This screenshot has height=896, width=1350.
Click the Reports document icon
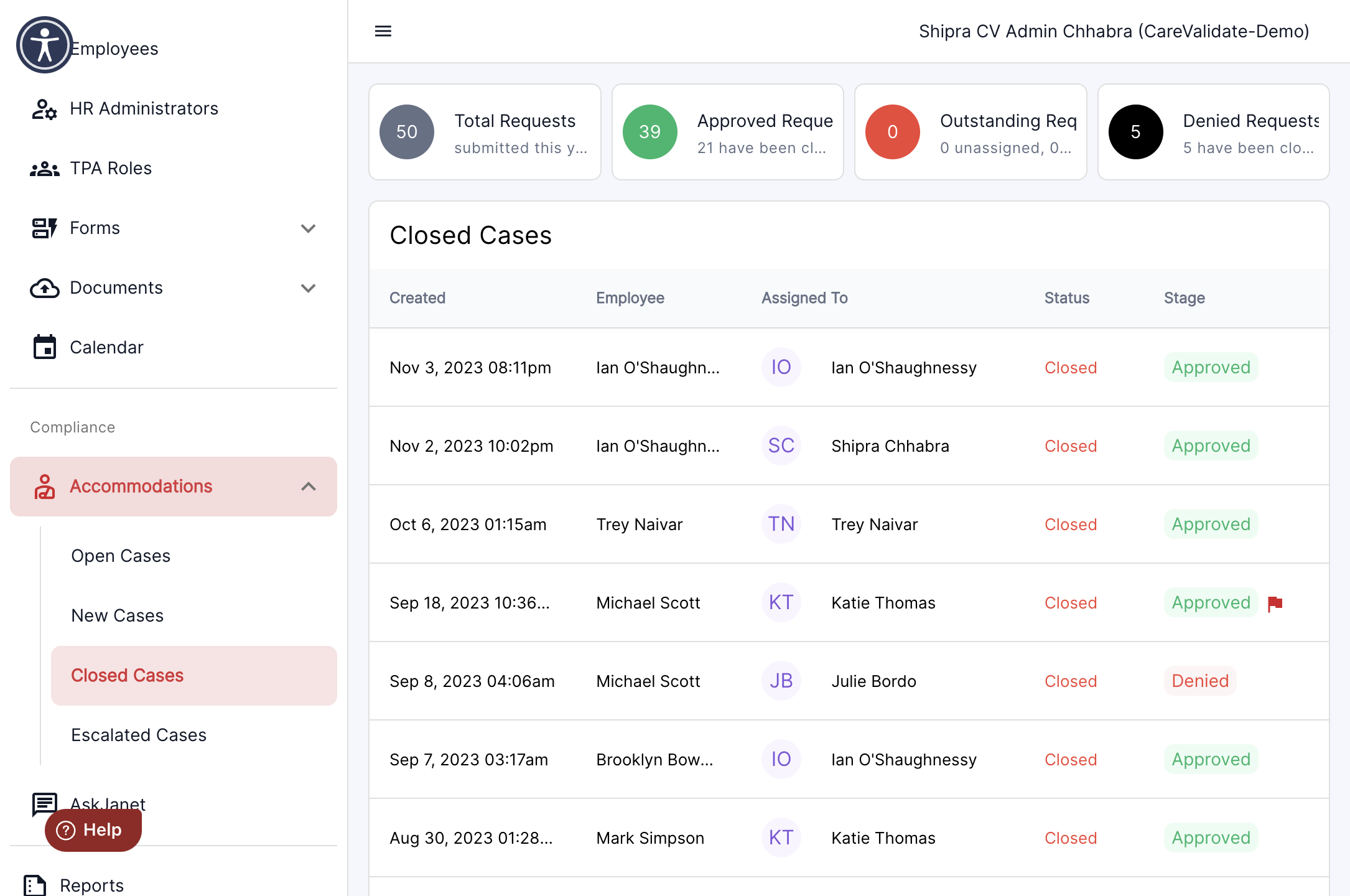[x=35, y=885]
